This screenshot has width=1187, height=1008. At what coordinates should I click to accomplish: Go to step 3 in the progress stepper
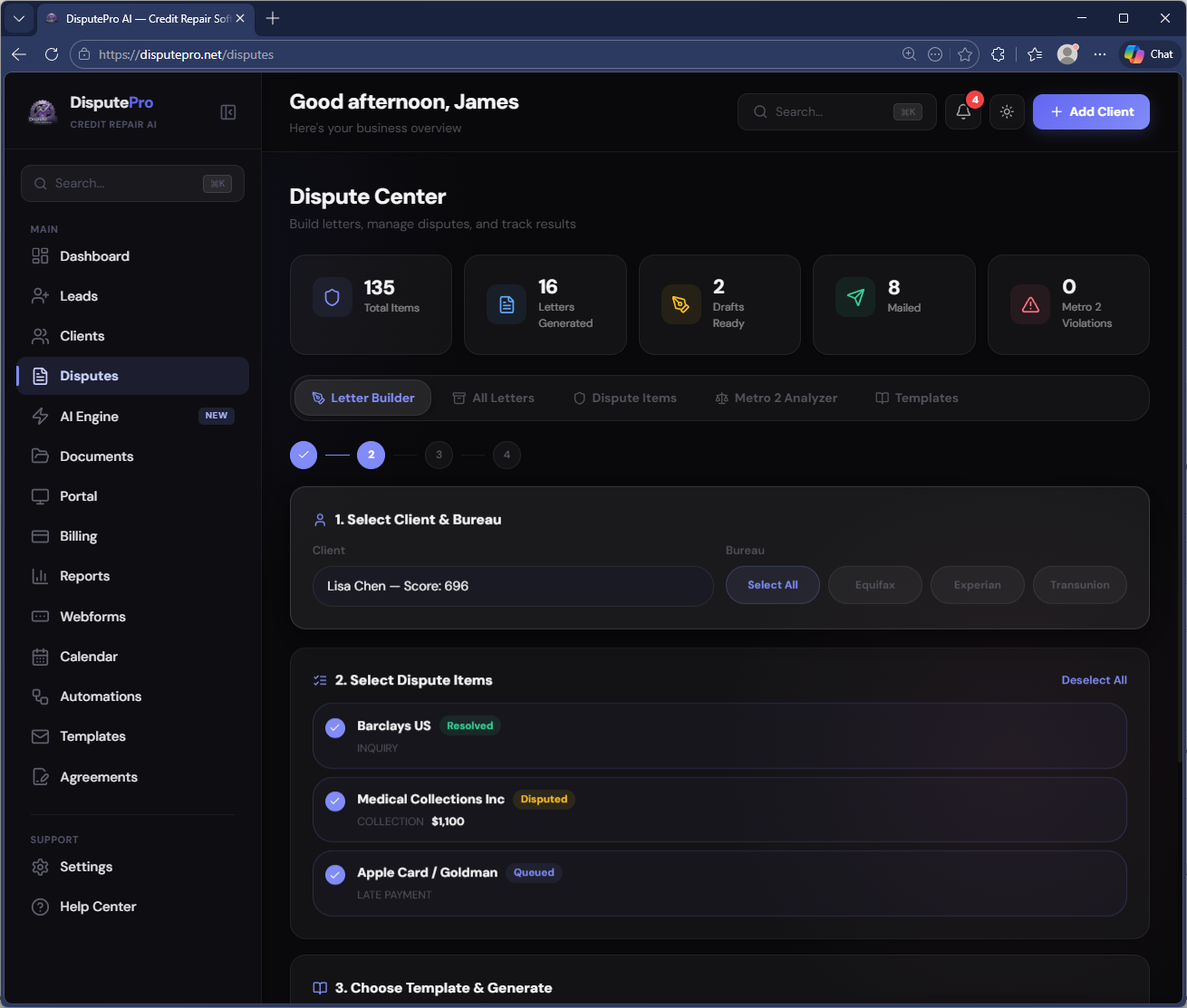[x=439, y=455]
